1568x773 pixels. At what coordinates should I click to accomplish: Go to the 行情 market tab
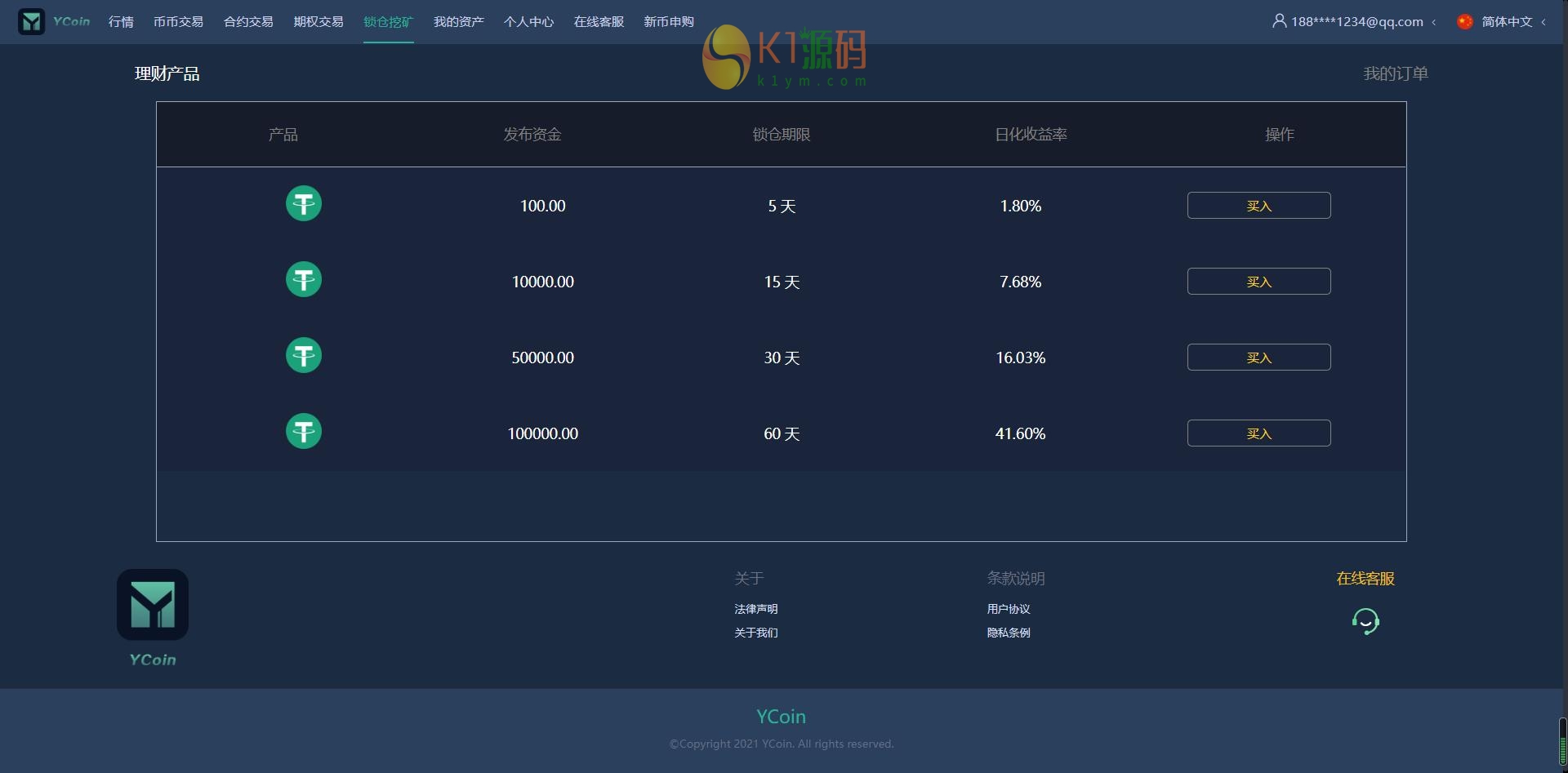[121, 22]
